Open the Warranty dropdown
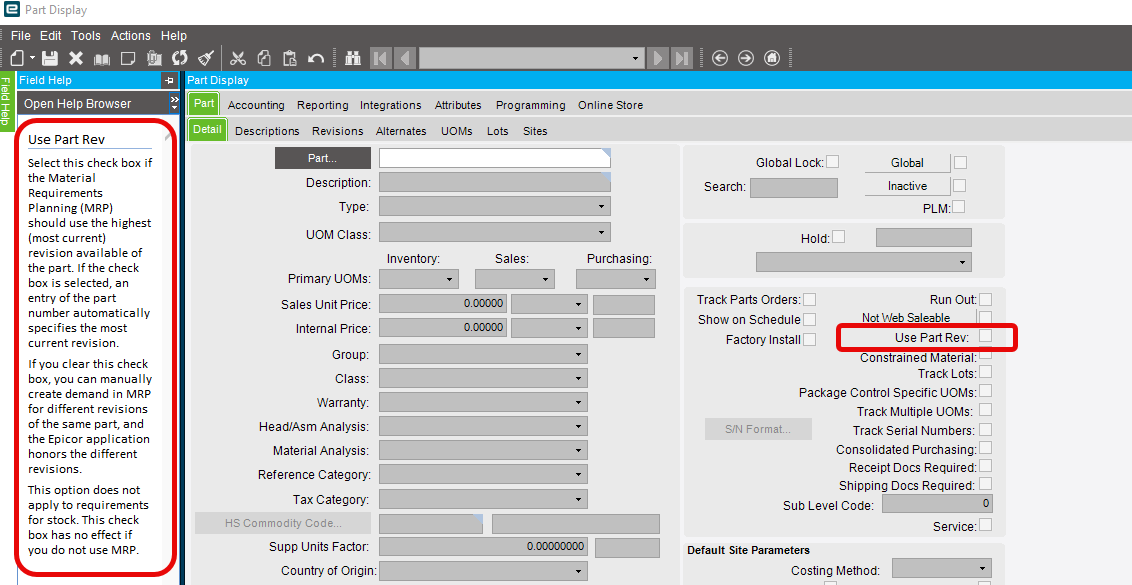This screenshot has width=1132, height=585. pos(483,402)
